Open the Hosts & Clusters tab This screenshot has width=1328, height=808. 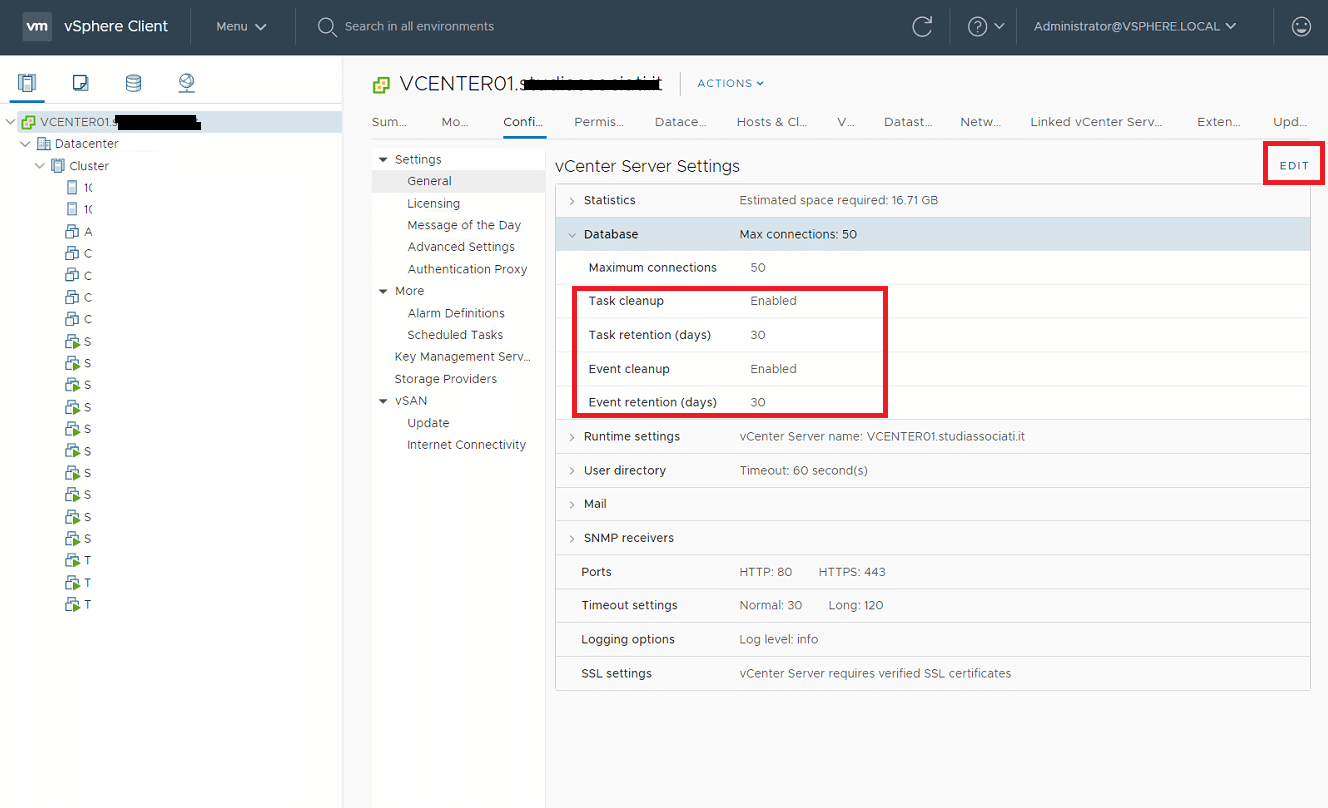[772, 122]
